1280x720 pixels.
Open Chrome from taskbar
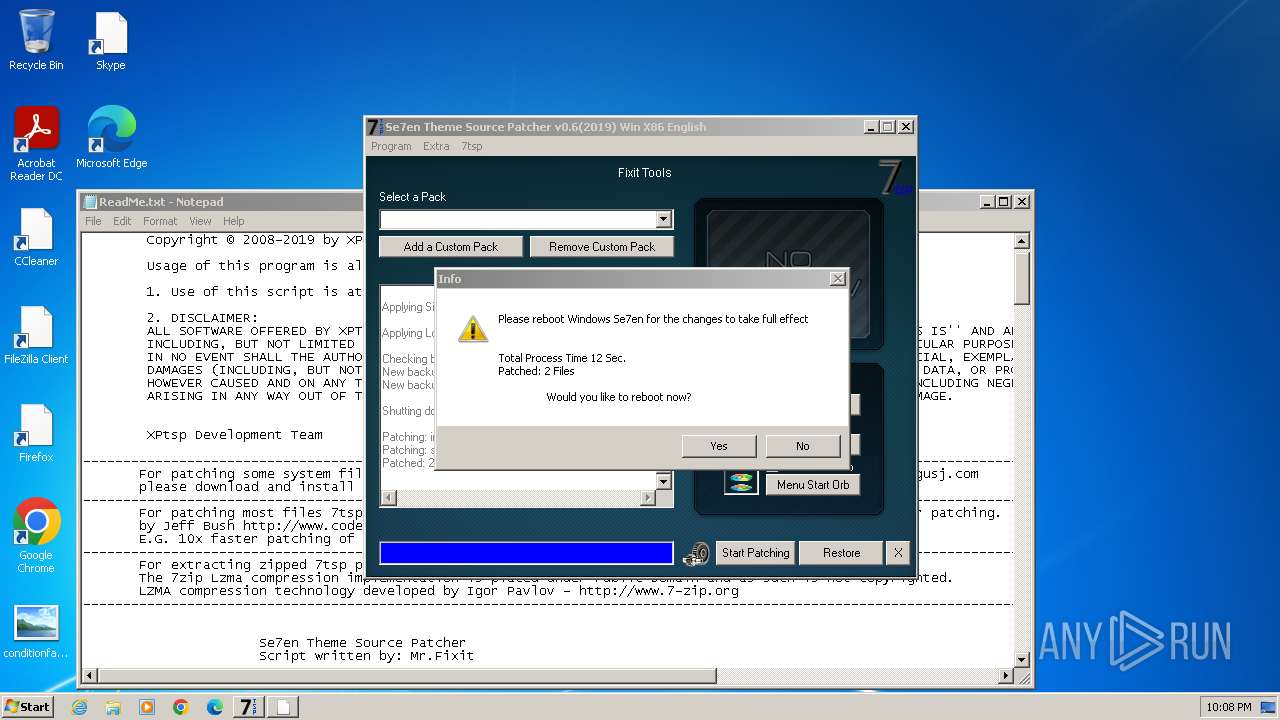point(181,707)
